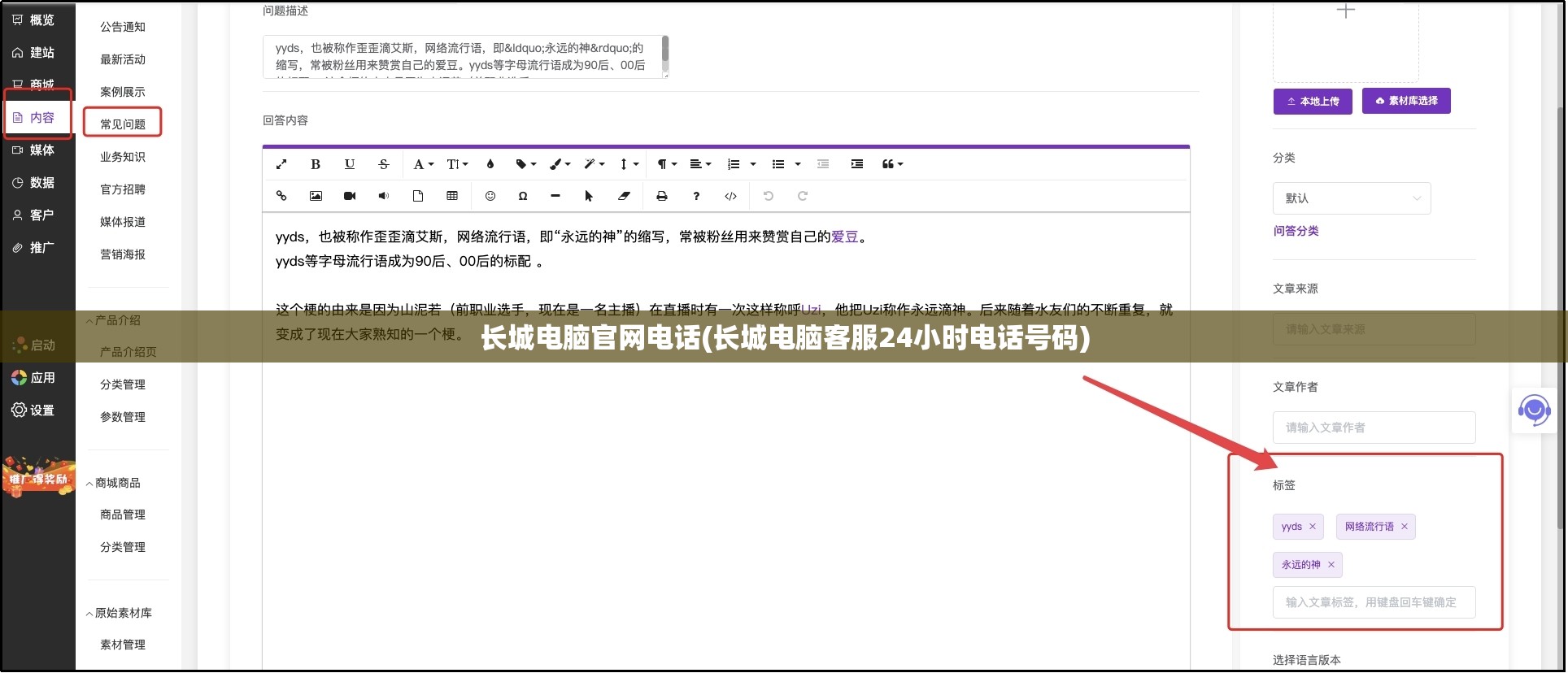This screenshot has height=673, width=1568.
Task: Open 概览 in the main sidebar
Action: pos(33,20)
